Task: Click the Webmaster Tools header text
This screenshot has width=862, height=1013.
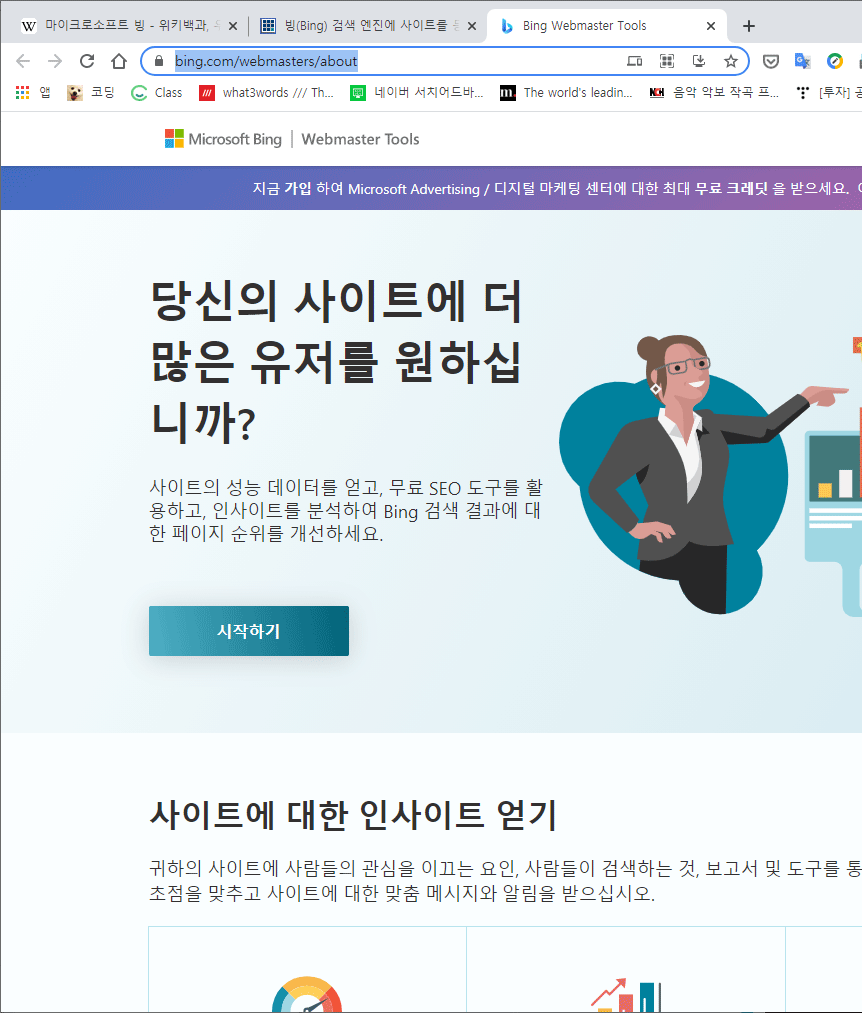Action: click(360, 139)
